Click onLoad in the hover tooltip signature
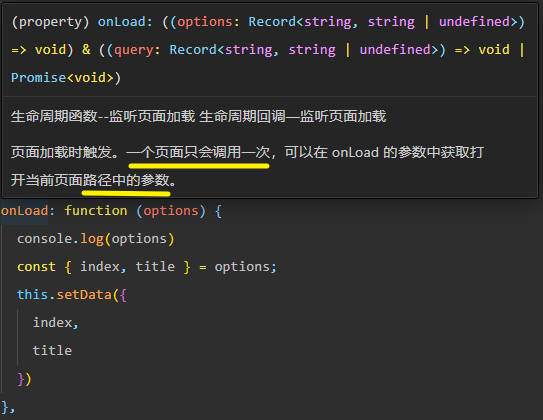543x420 pixels. pyautogui.click(x=122, y=22)
